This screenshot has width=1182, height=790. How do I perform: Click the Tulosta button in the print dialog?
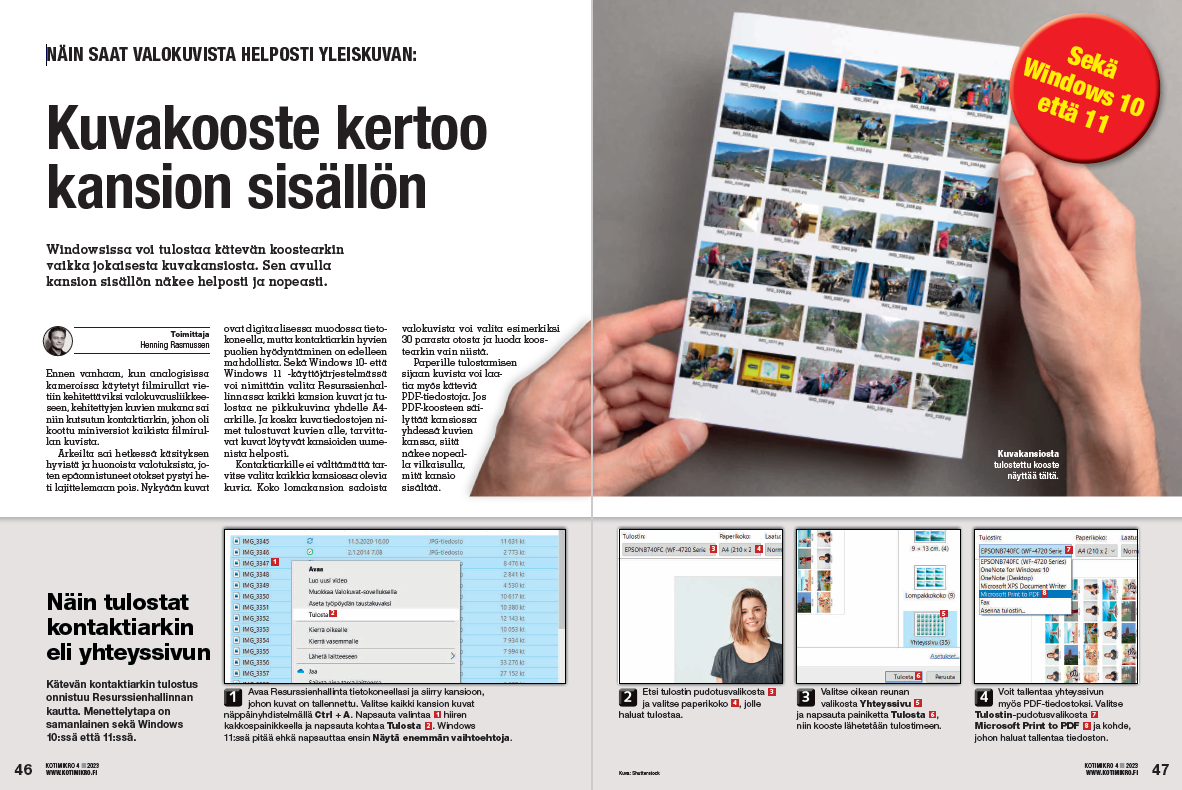pos(904,676)
